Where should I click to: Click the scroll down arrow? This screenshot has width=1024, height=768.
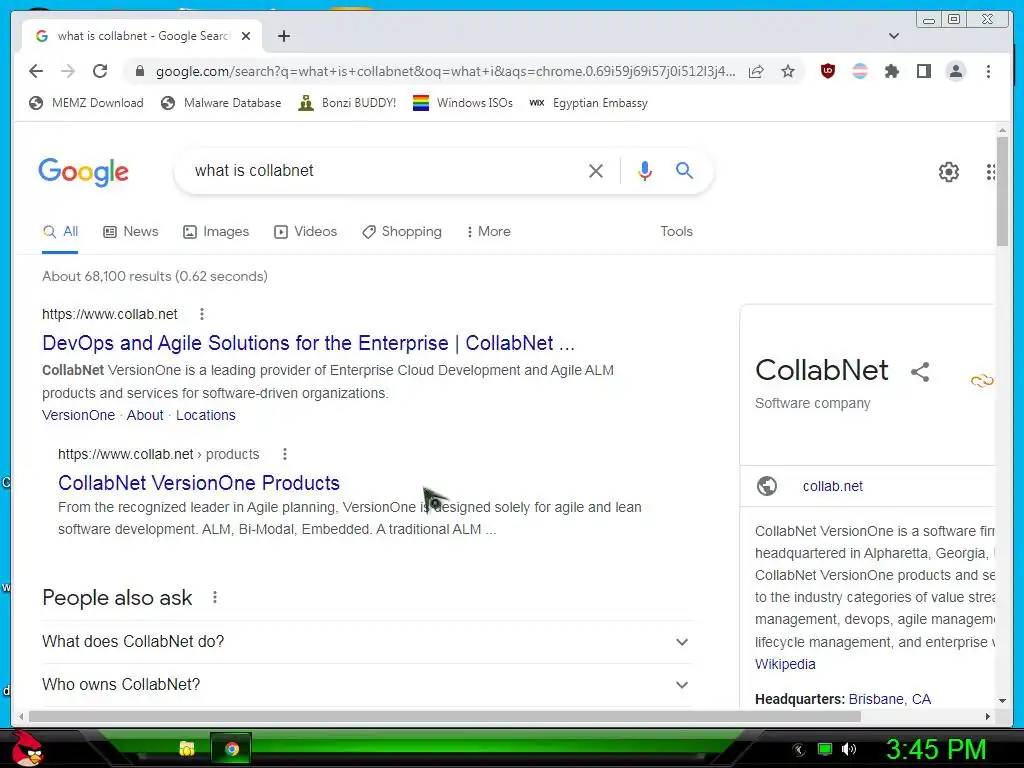1002,701
